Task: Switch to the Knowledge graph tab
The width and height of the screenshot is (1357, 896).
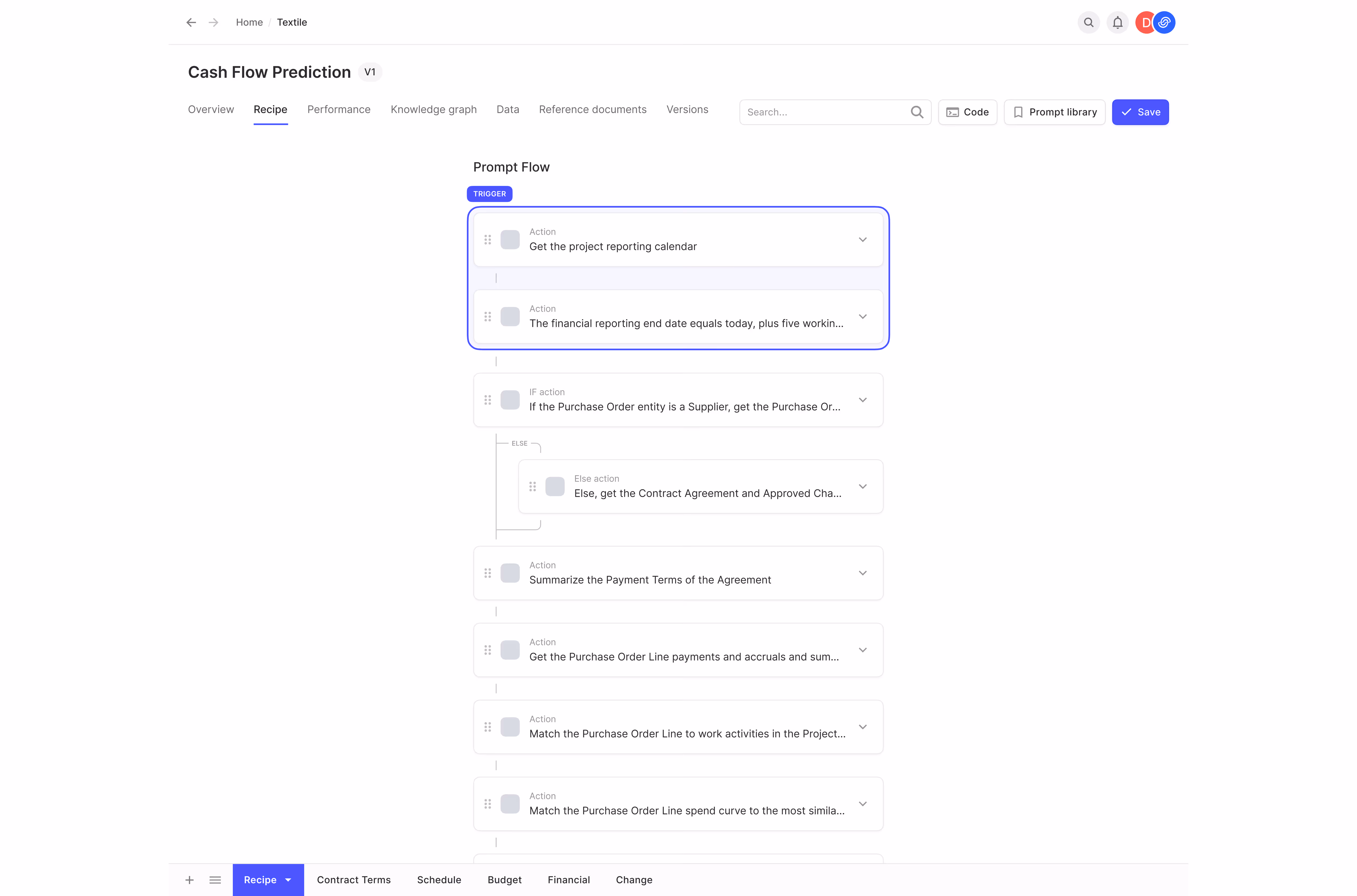Action: coord(433,109)
